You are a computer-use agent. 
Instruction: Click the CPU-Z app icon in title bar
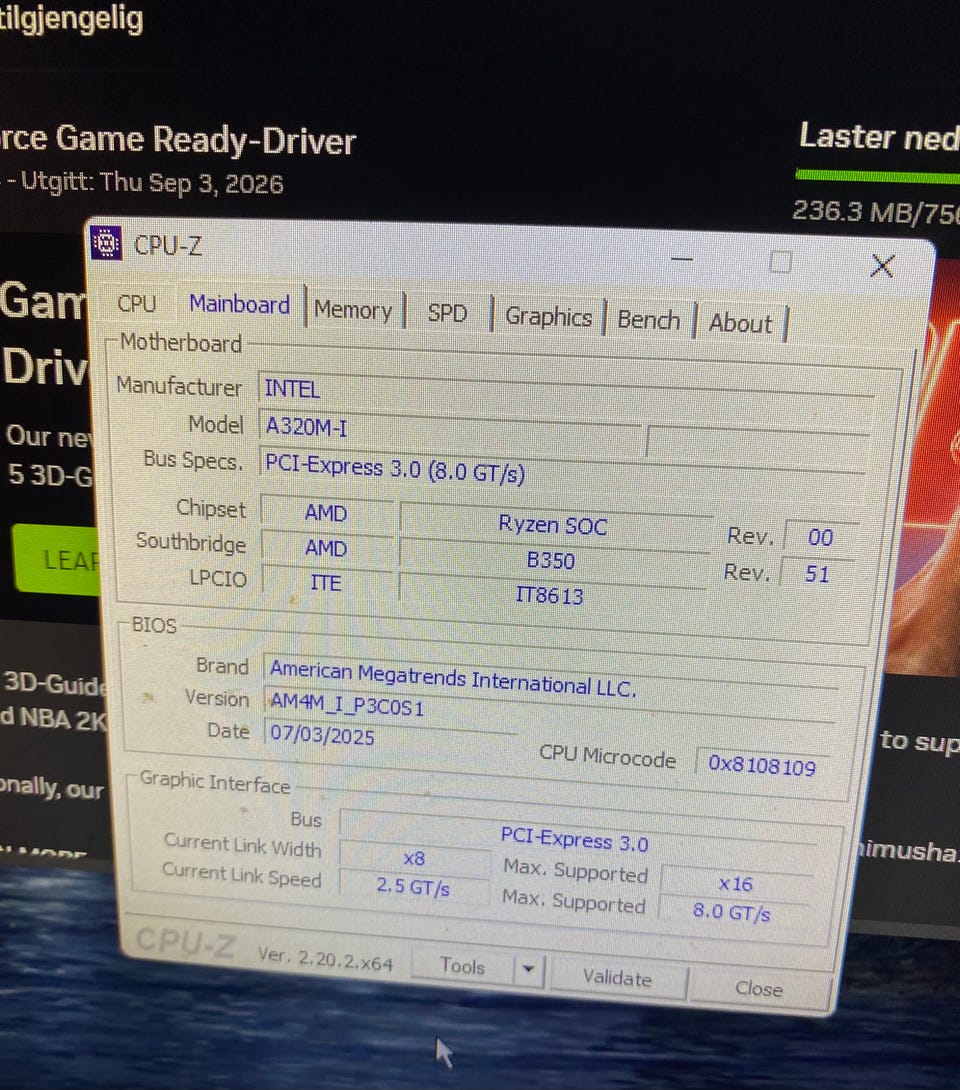106,243
